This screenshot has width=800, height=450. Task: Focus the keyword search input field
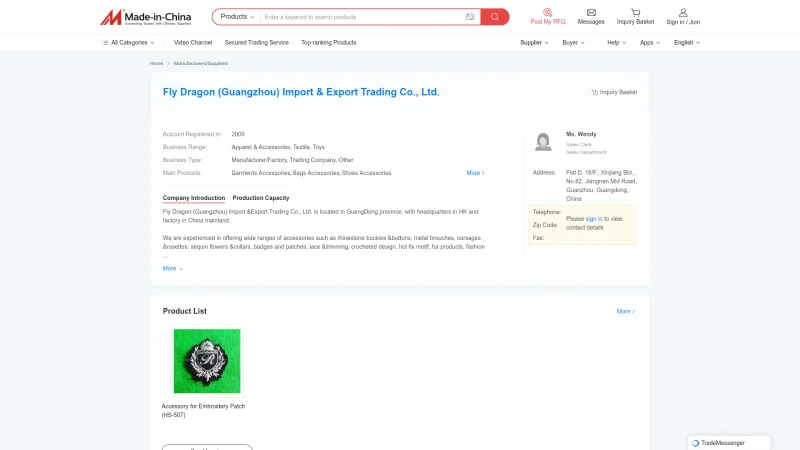[x=363, y=17]
